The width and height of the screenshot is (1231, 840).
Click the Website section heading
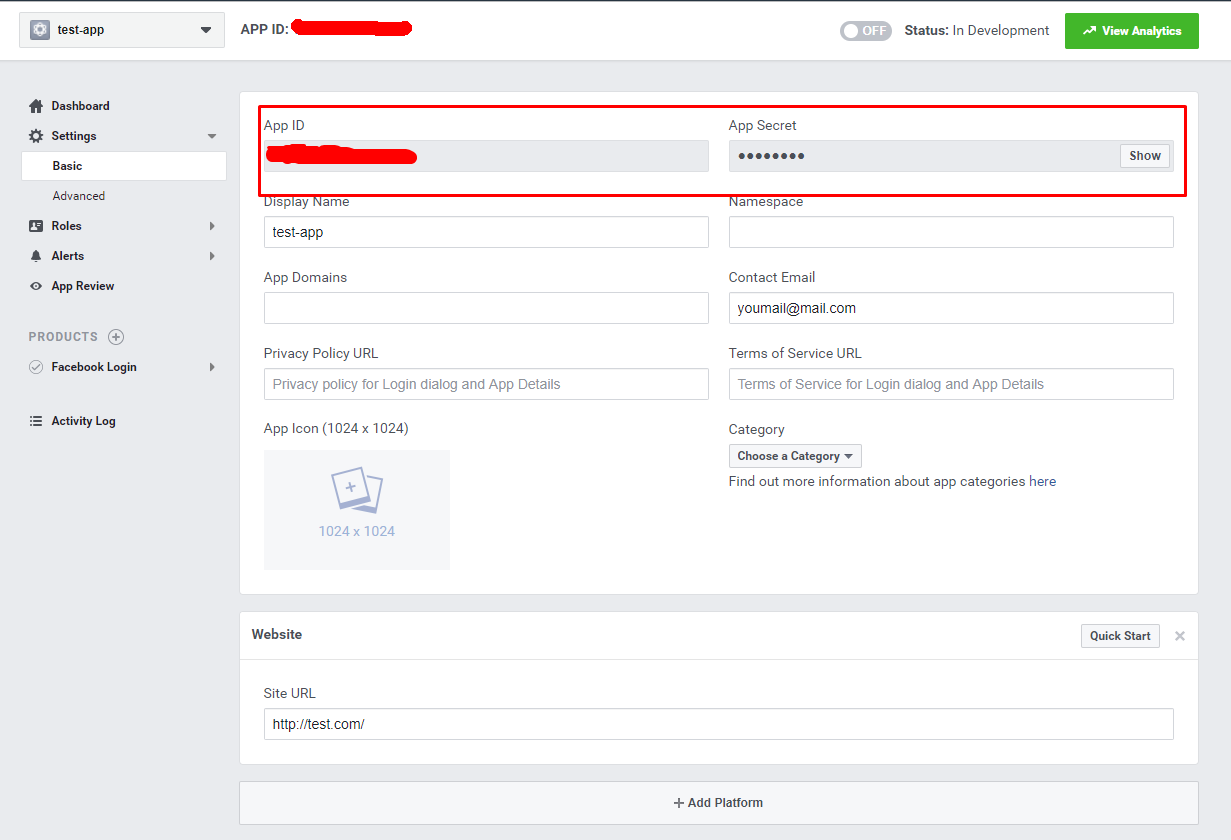point(277,635)
